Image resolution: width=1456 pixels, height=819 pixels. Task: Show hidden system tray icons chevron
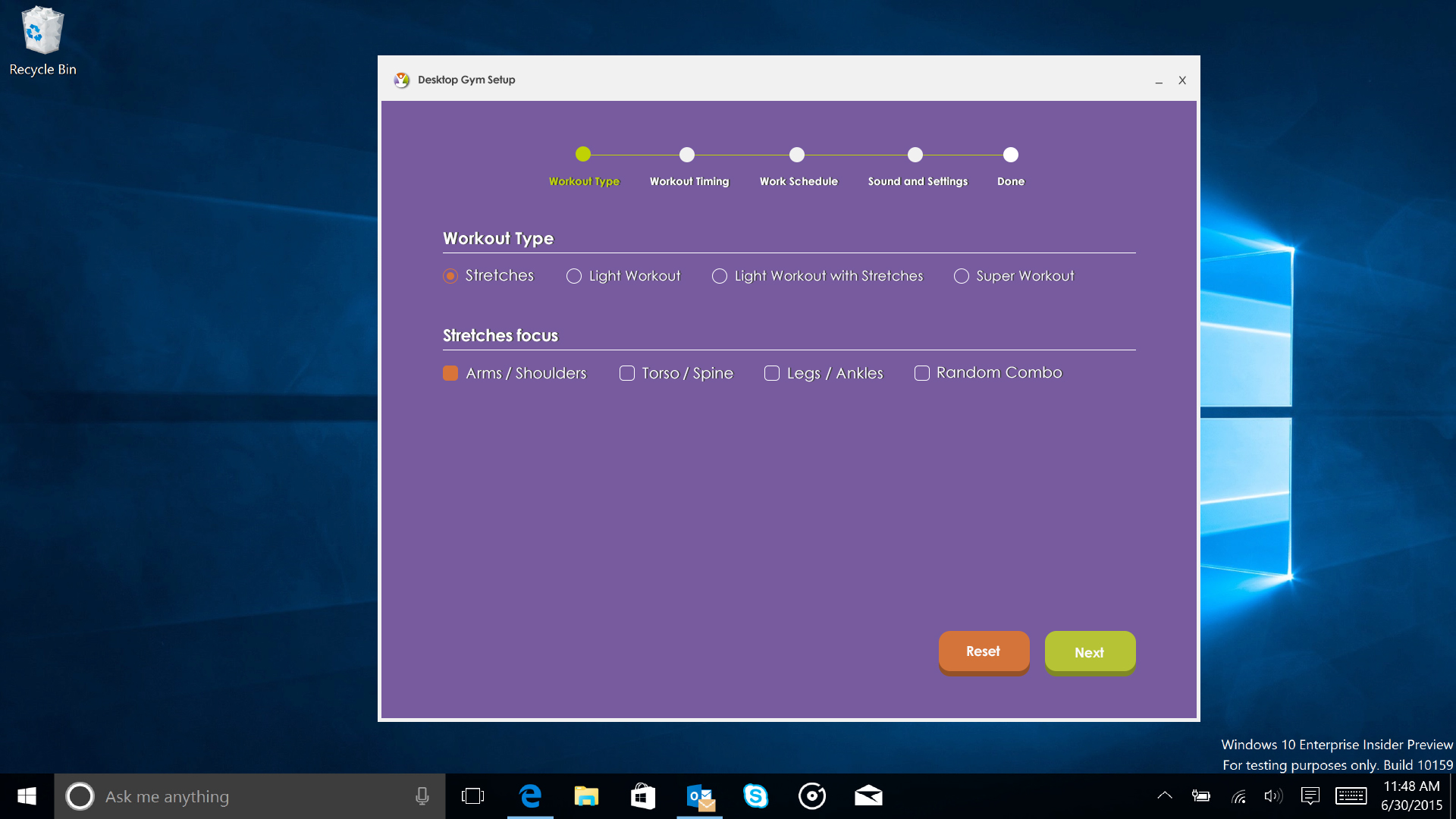1165,795
